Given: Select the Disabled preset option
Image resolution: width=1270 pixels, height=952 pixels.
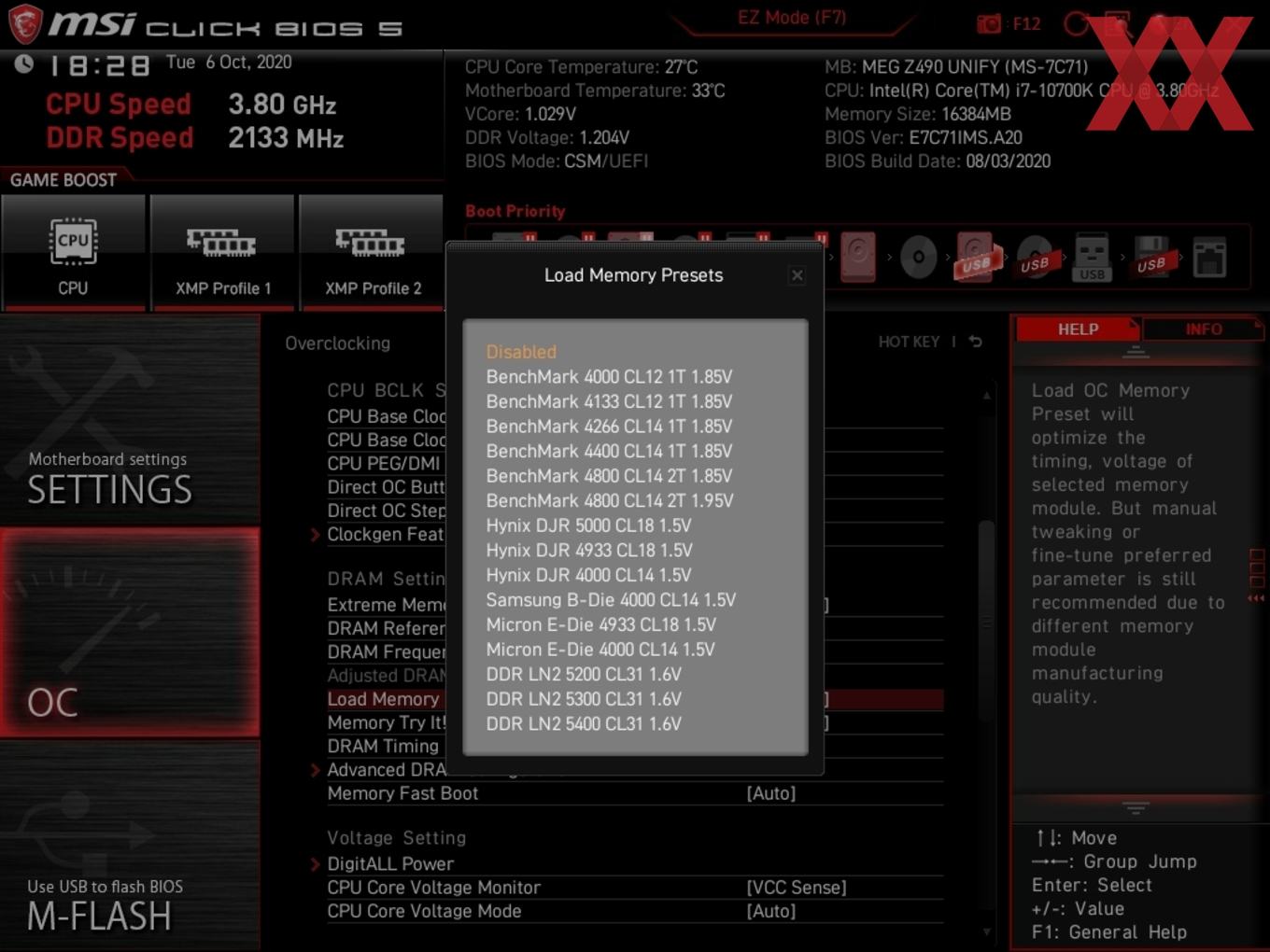Looking at the screenshot, I should (521, 352).
